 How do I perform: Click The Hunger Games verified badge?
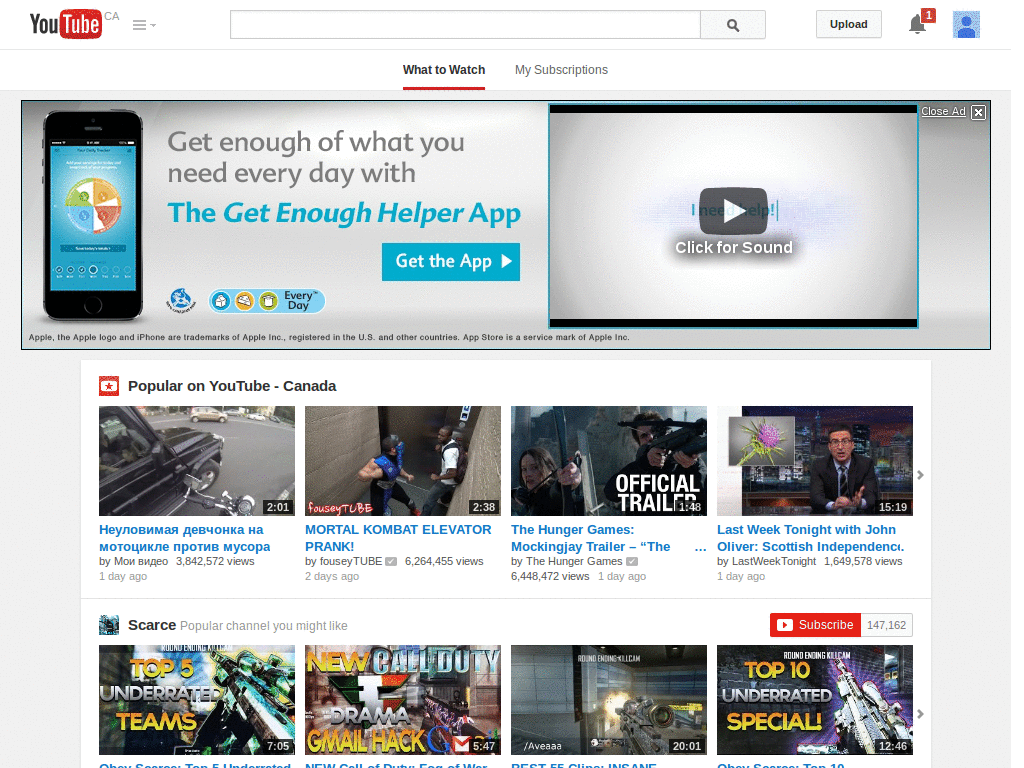click(x=632, y=562)
